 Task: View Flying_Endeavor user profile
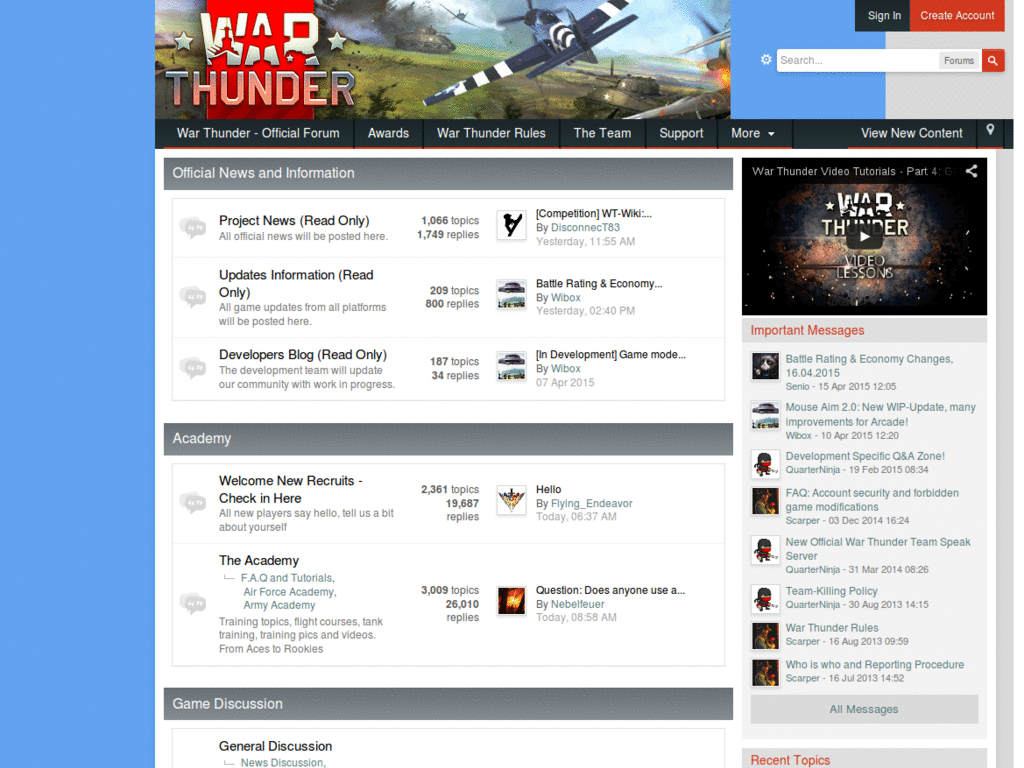click(592, 504)
